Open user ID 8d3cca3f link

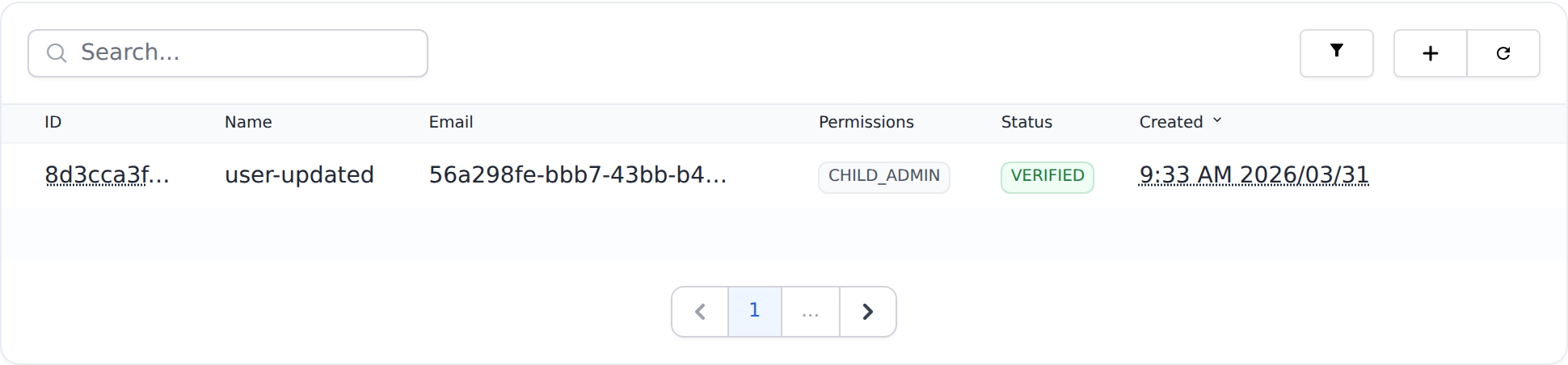tap(107, 175)
